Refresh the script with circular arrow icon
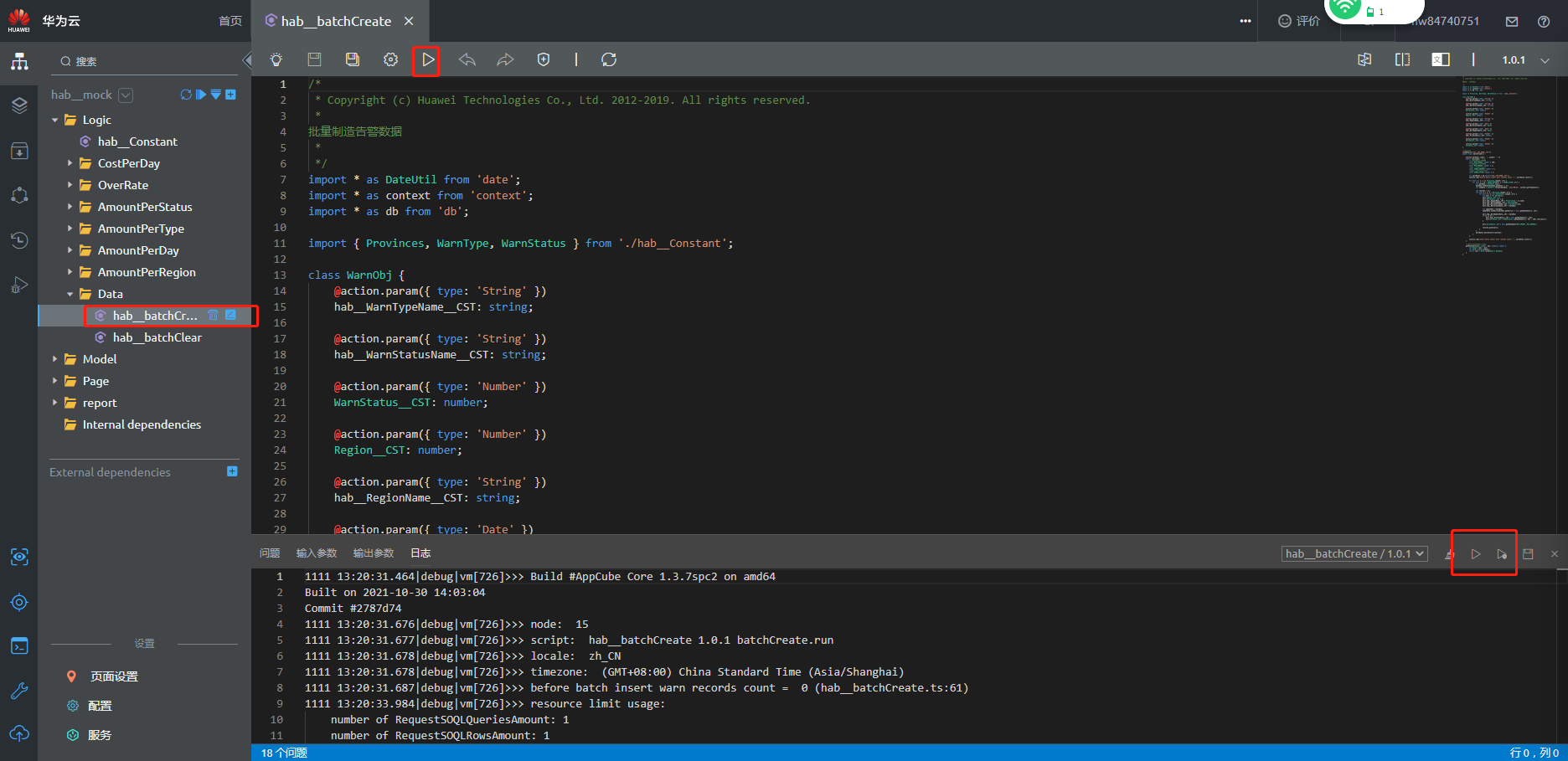This screenshot has width=1568, height=761. [609, 59]
